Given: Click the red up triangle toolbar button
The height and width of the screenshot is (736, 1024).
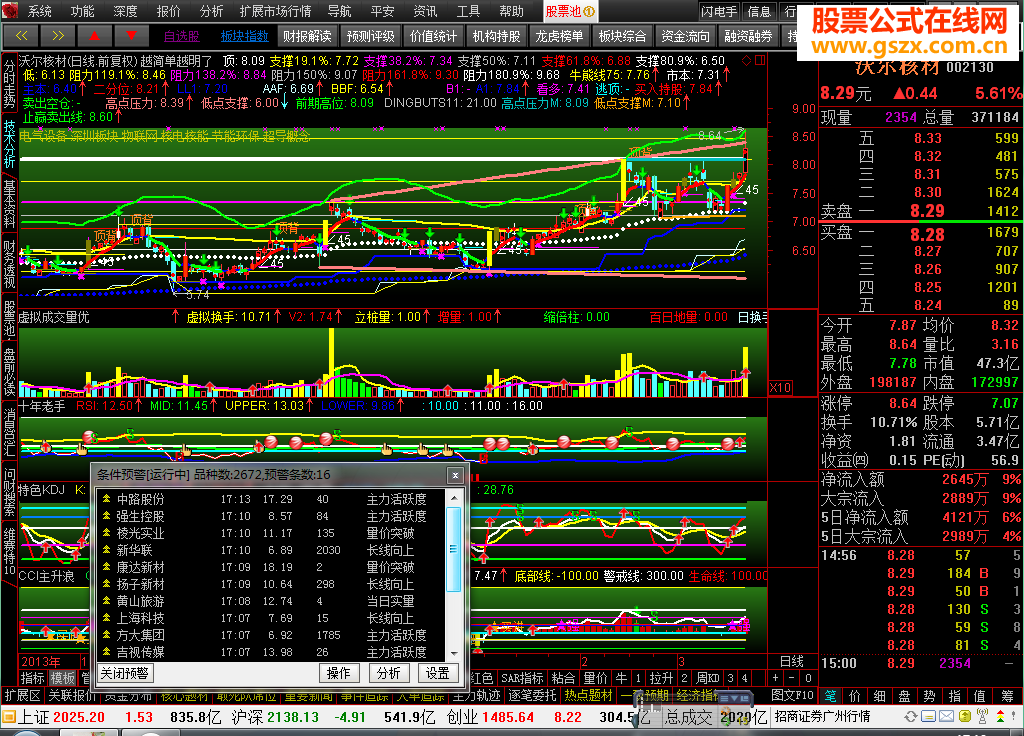Looking at the screenshot, I should click(95, 36).
